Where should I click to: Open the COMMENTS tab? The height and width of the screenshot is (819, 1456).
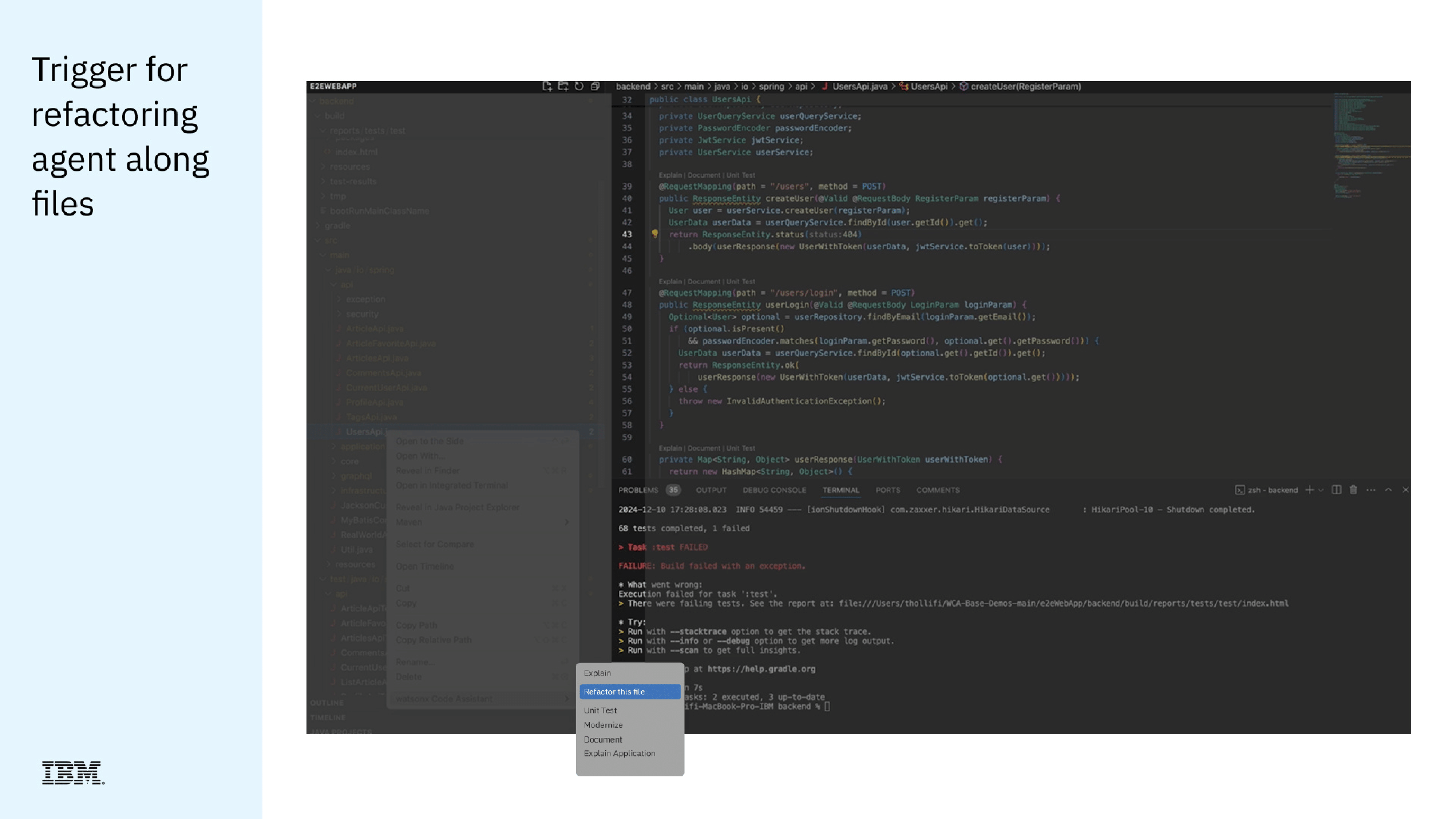(x=938, y=490)
